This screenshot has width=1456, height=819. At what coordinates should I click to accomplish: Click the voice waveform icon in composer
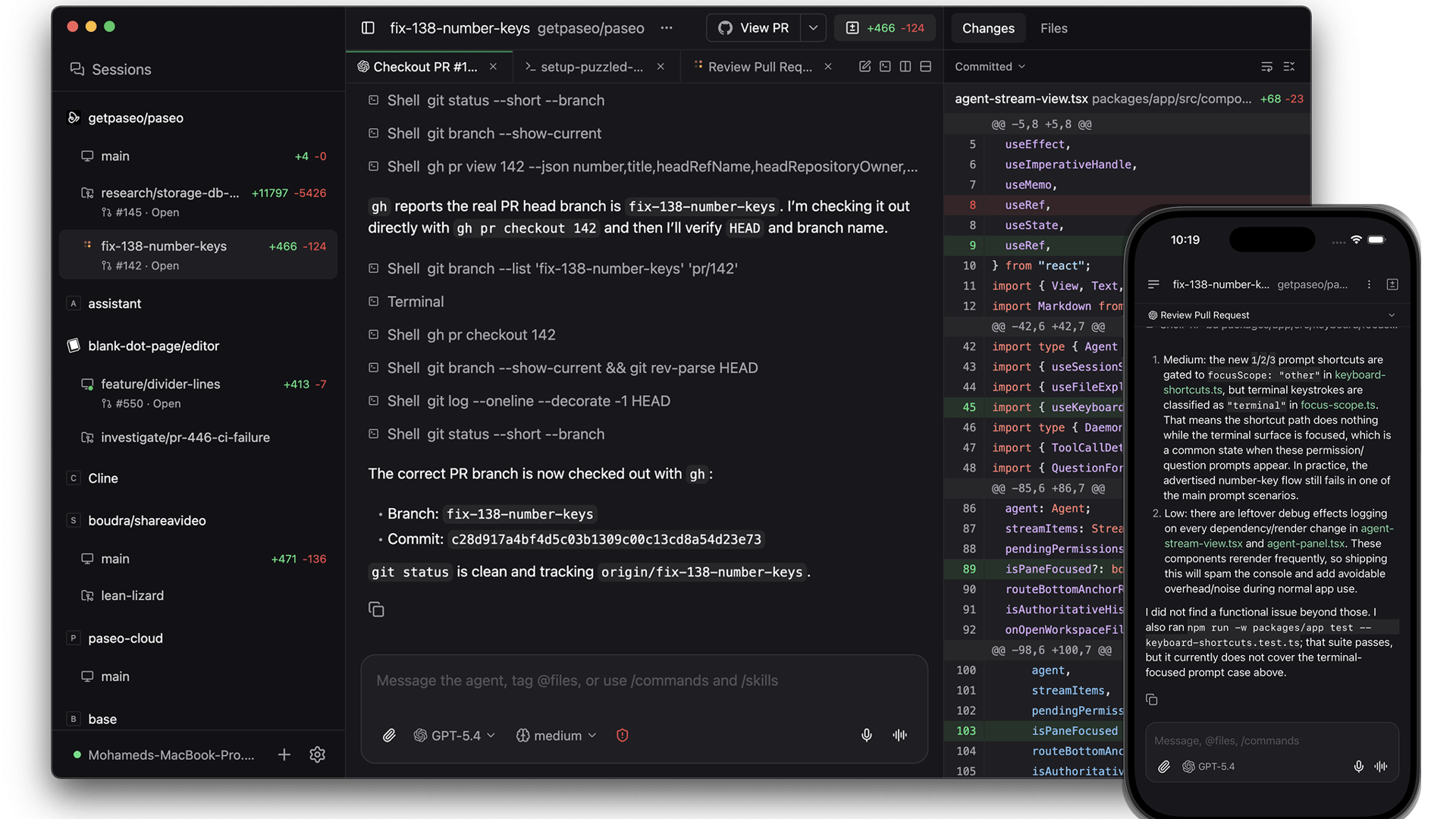tap(900, 735)
